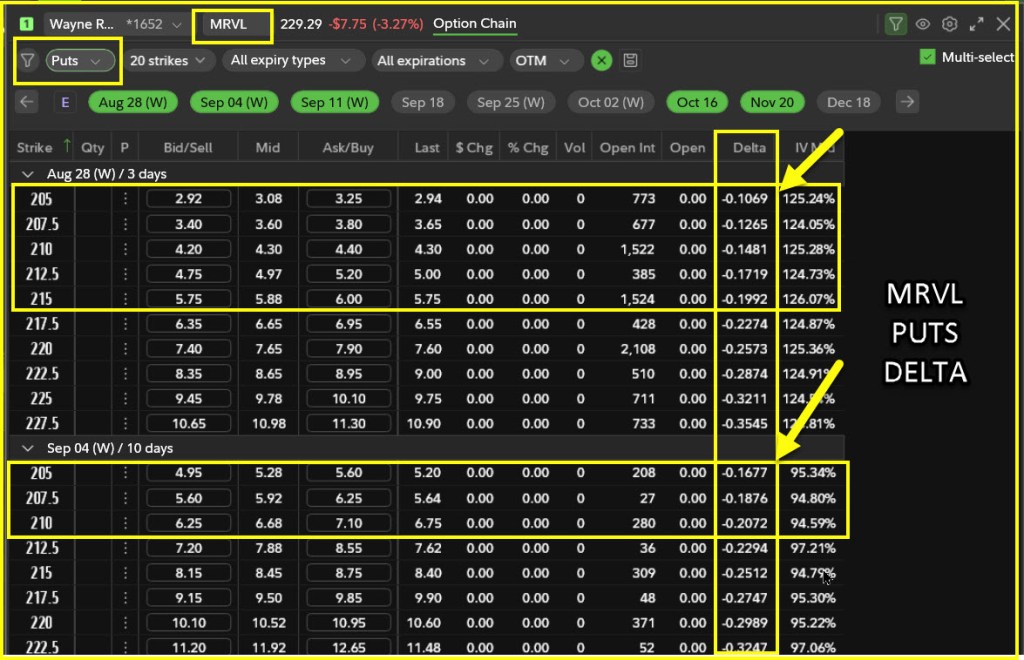This screenshot has width=1024, height=660.
Task: Open the Wayne R... account dropdown
Action: click(116, 24)
